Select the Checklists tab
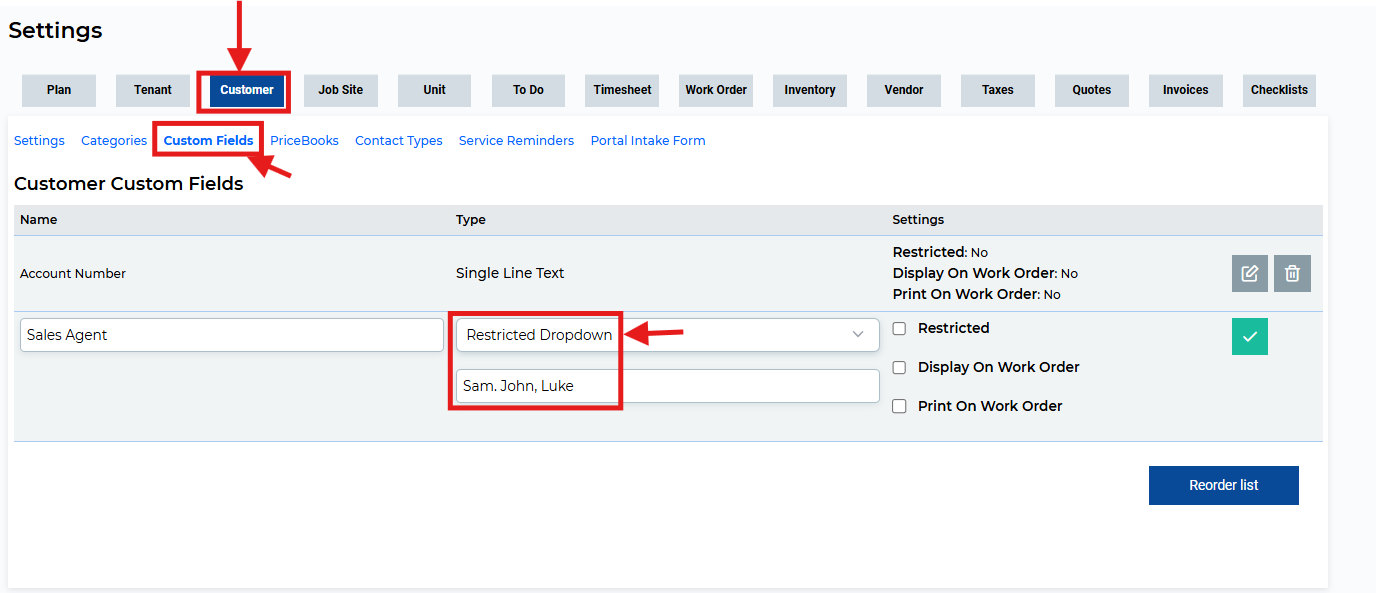1376x593 pixels. pyautogui.click(x=1280, y=90)
